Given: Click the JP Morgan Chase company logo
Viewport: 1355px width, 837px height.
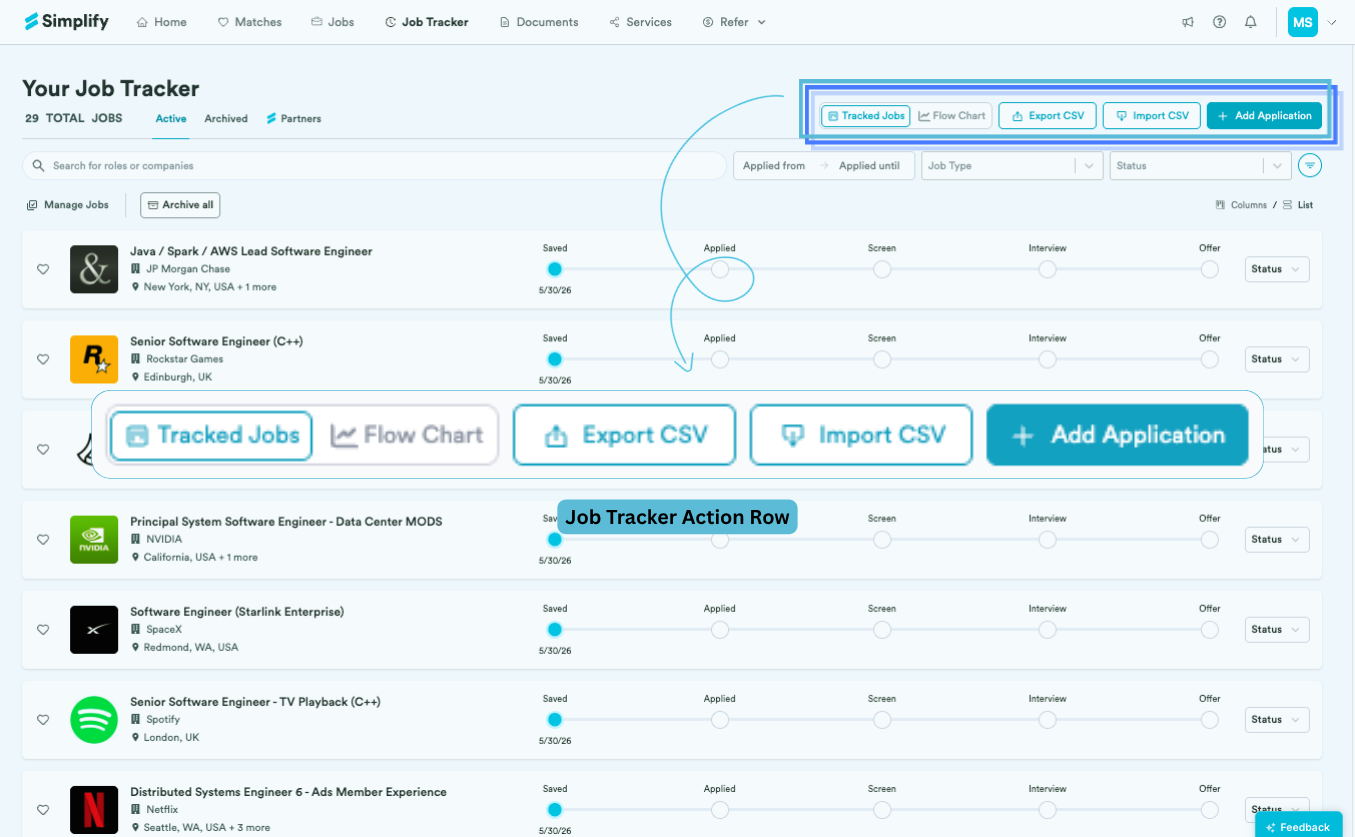Looking at the screenshot, I should pyautogui.click(x=94, y=269).
